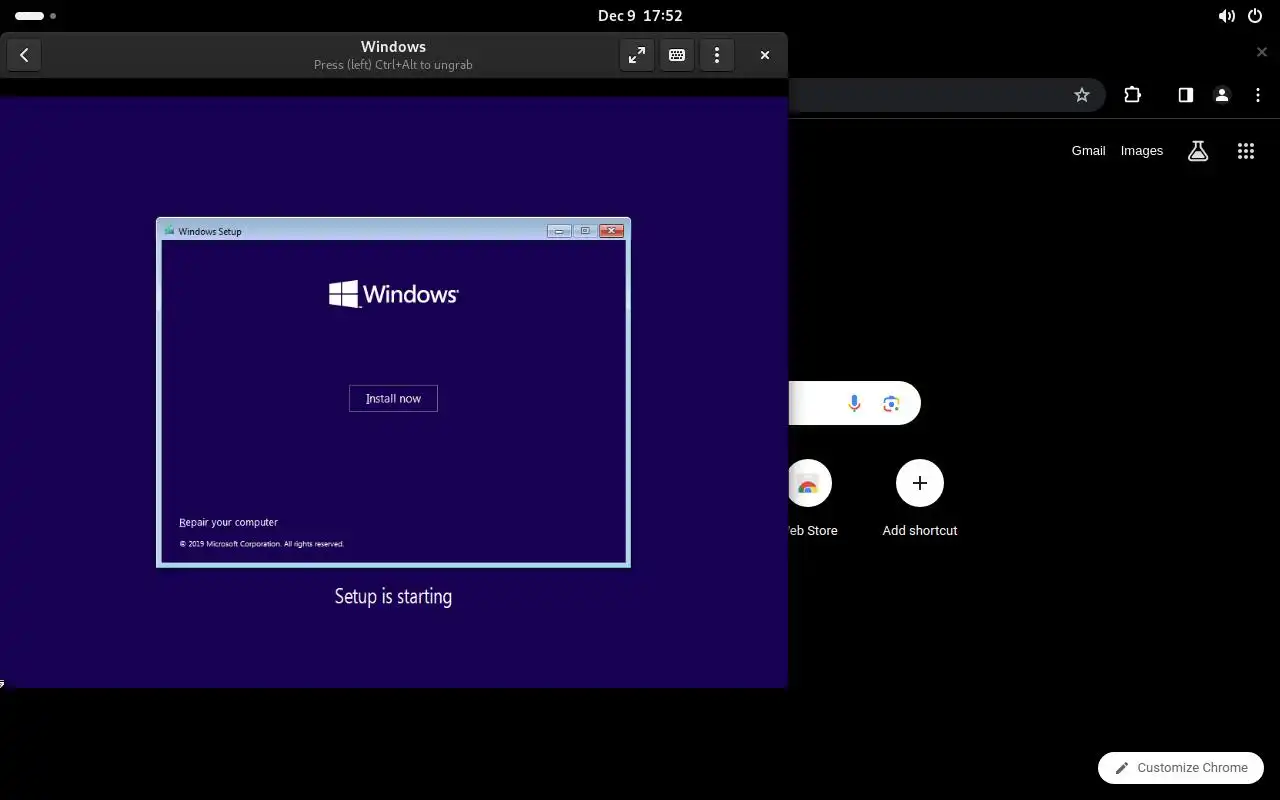This screenshot has height=800, width=1280.
Task: Maximize the Windows Setup dialog
Action: pyautogui.click(x=585, y=231)
